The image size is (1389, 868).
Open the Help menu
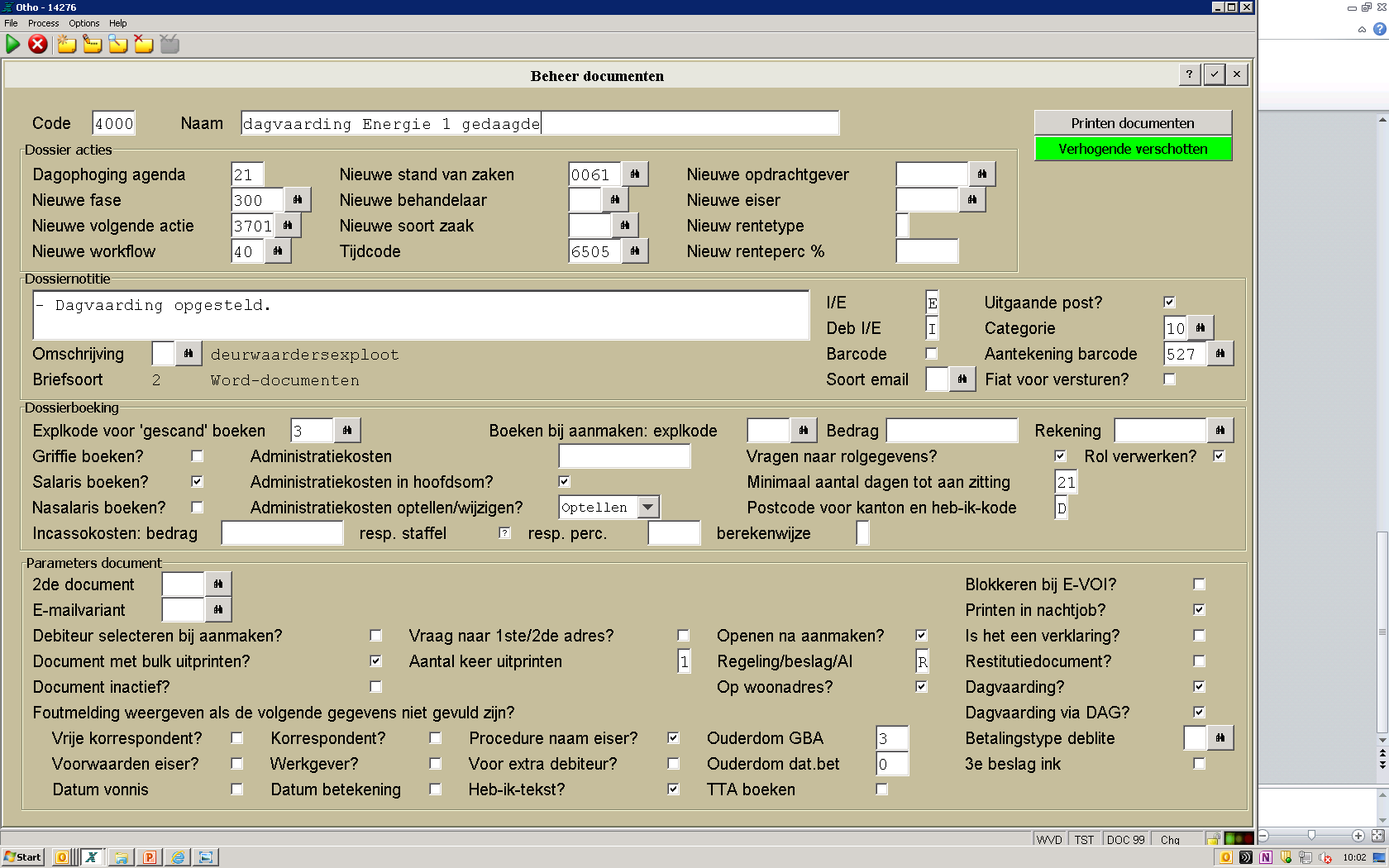point(118,23)
